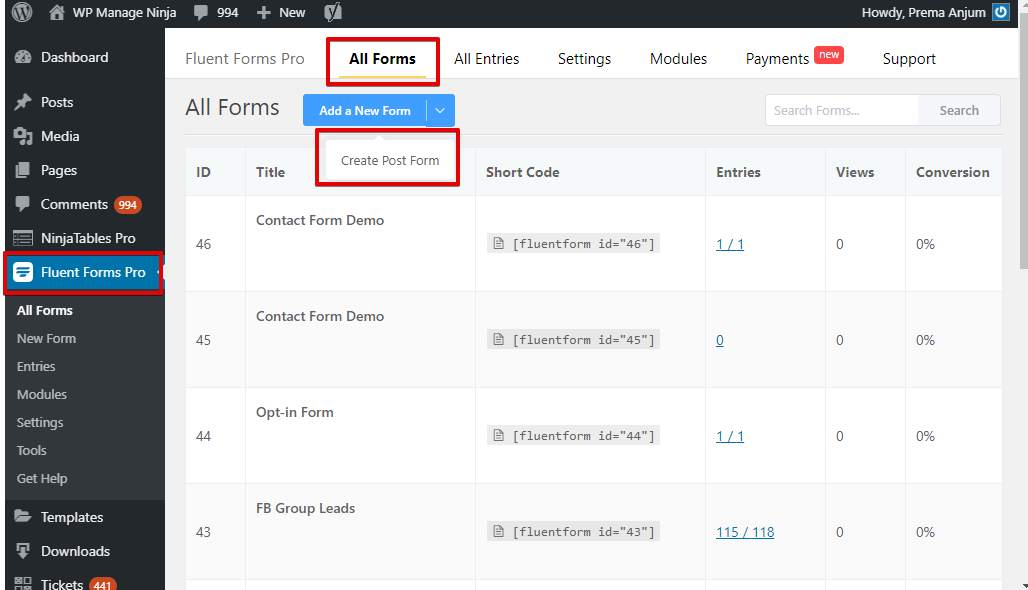Image resolution: width=1028 pixels, height=590 pixels.
Task: Click the WordPress logo in admin bar
Action: click(22, 12)
